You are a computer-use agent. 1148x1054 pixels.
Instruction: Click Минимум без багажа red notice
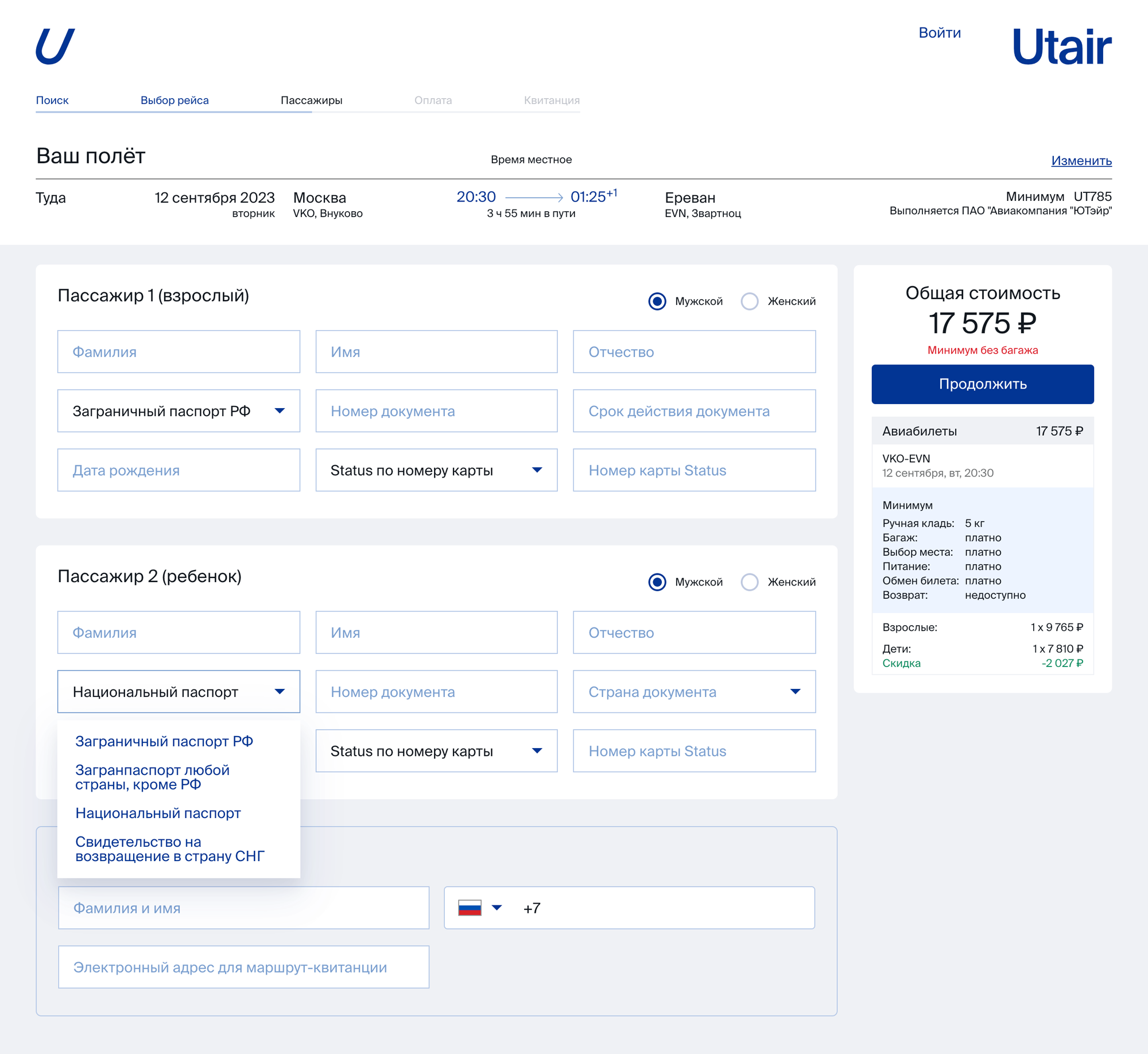tap(983, 350)
